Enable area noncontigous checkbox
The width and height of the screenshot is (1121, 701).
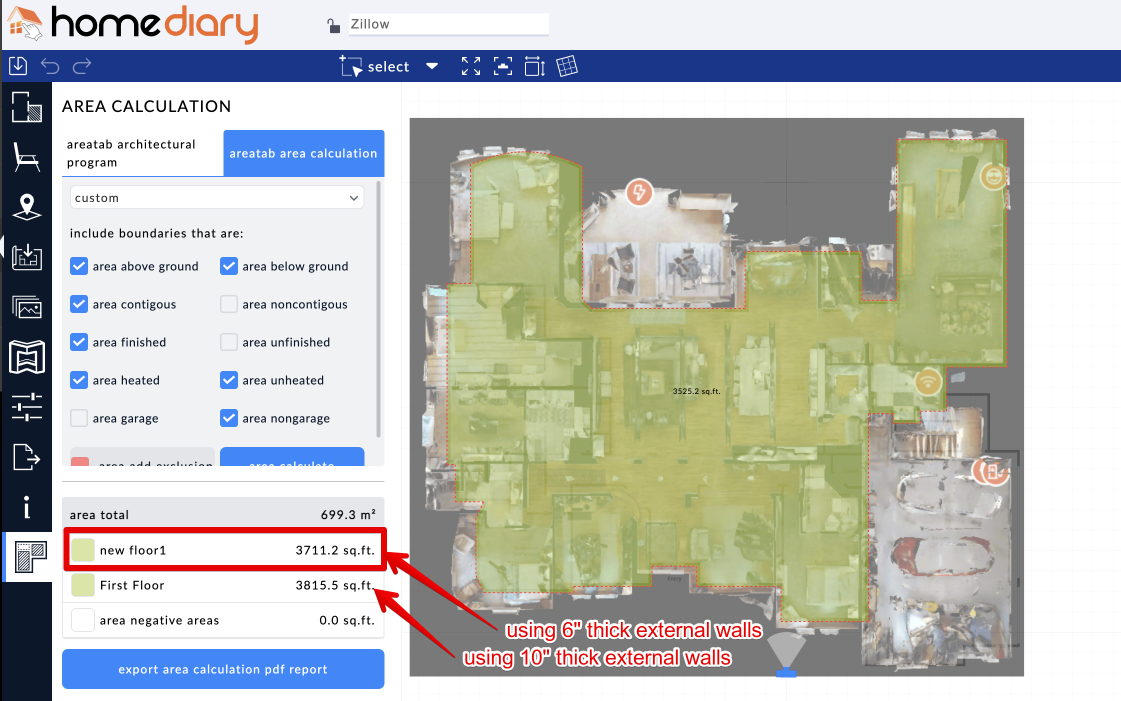click(x=229, y=304)
